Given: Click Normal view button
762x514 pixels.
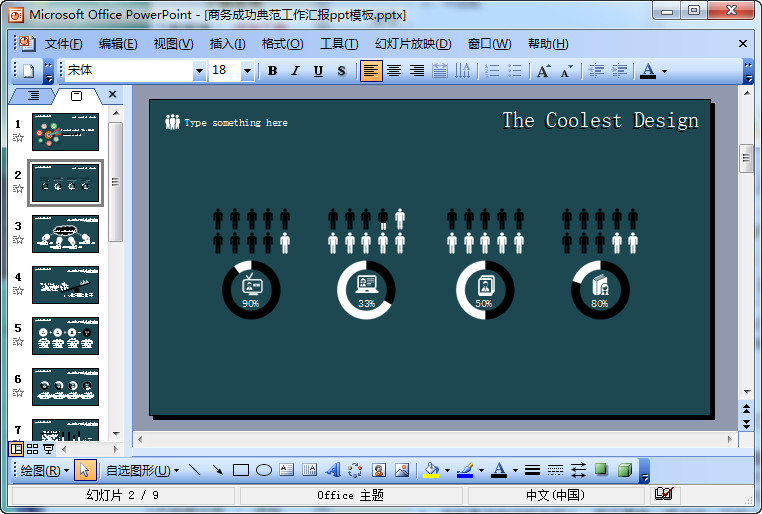Looking at the screenshot, I should point(16,449).
